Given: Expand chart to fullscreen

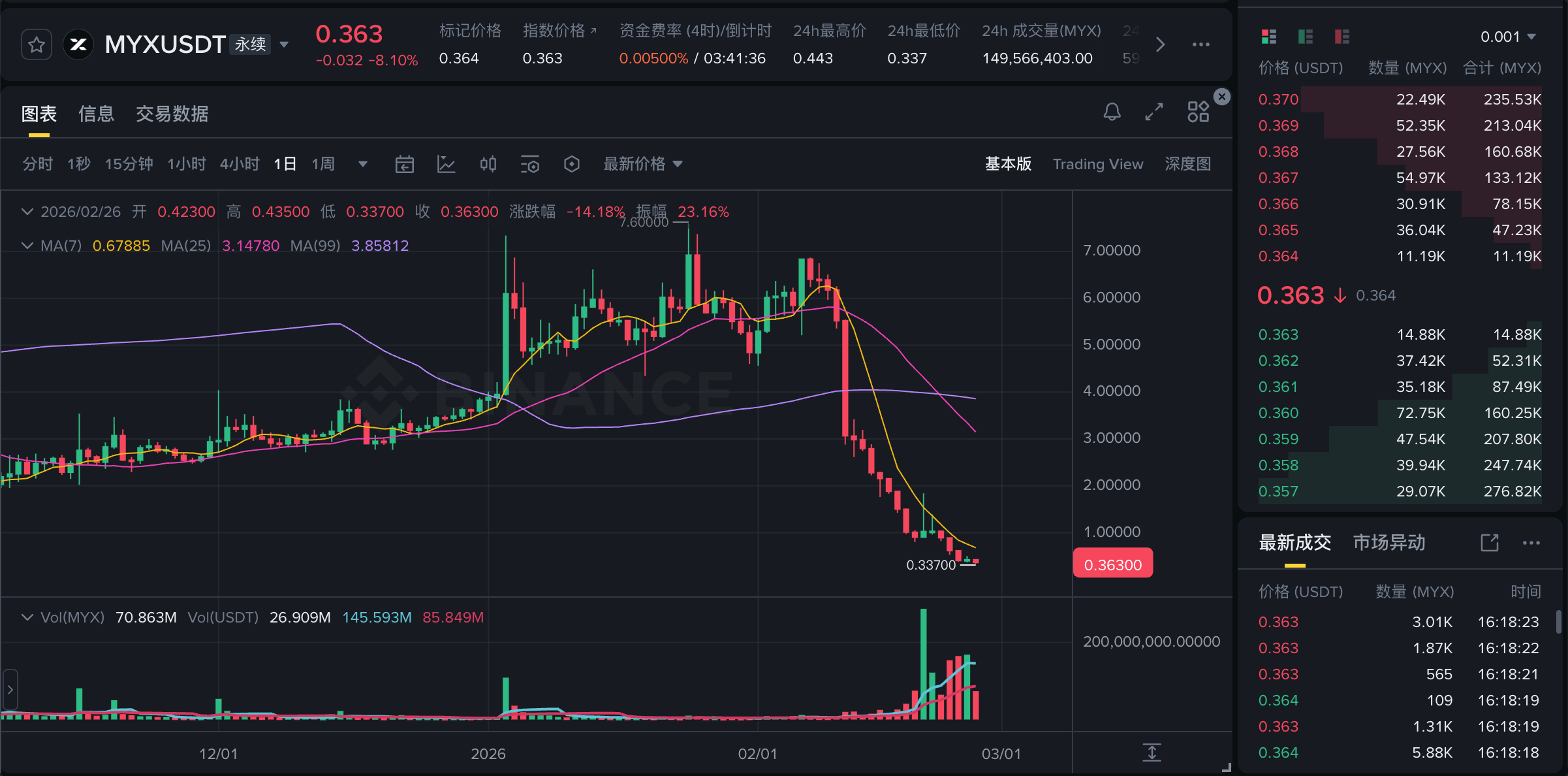Looking at the screenshot, I should click(1154, 112).
